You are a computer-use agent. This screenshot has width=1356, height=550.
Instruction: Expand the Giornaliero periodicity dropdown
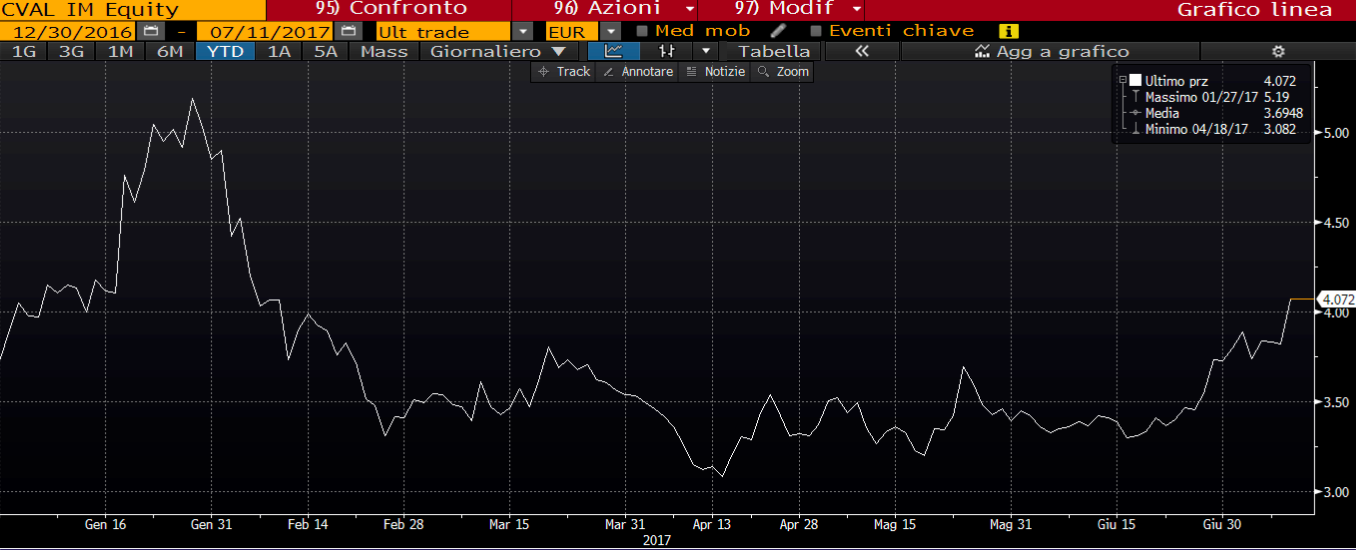click(558, 51)
